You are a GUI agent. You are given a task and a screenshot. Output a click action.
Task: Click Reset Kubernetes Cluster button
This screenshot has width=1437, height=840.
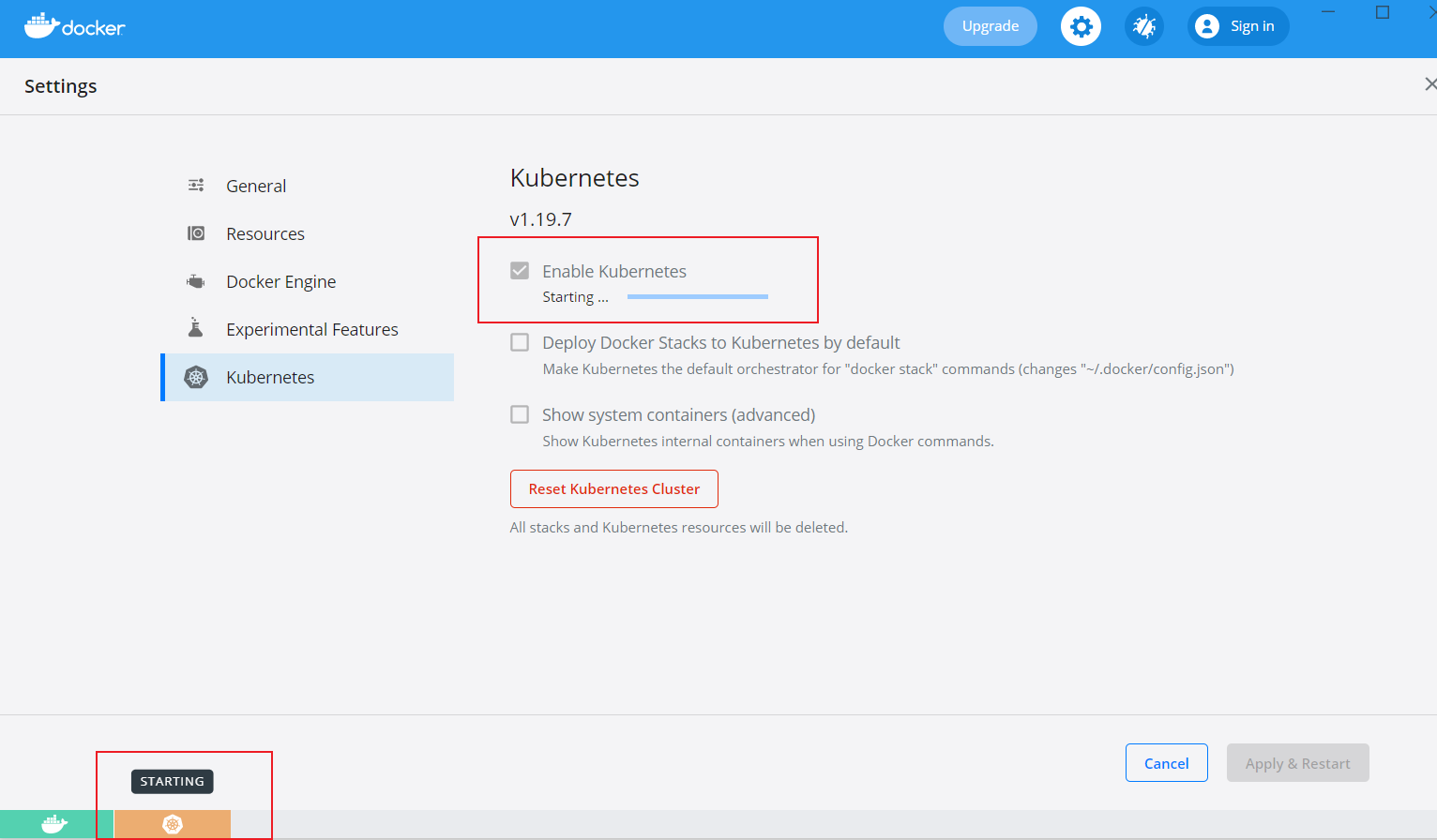point(614,488)
